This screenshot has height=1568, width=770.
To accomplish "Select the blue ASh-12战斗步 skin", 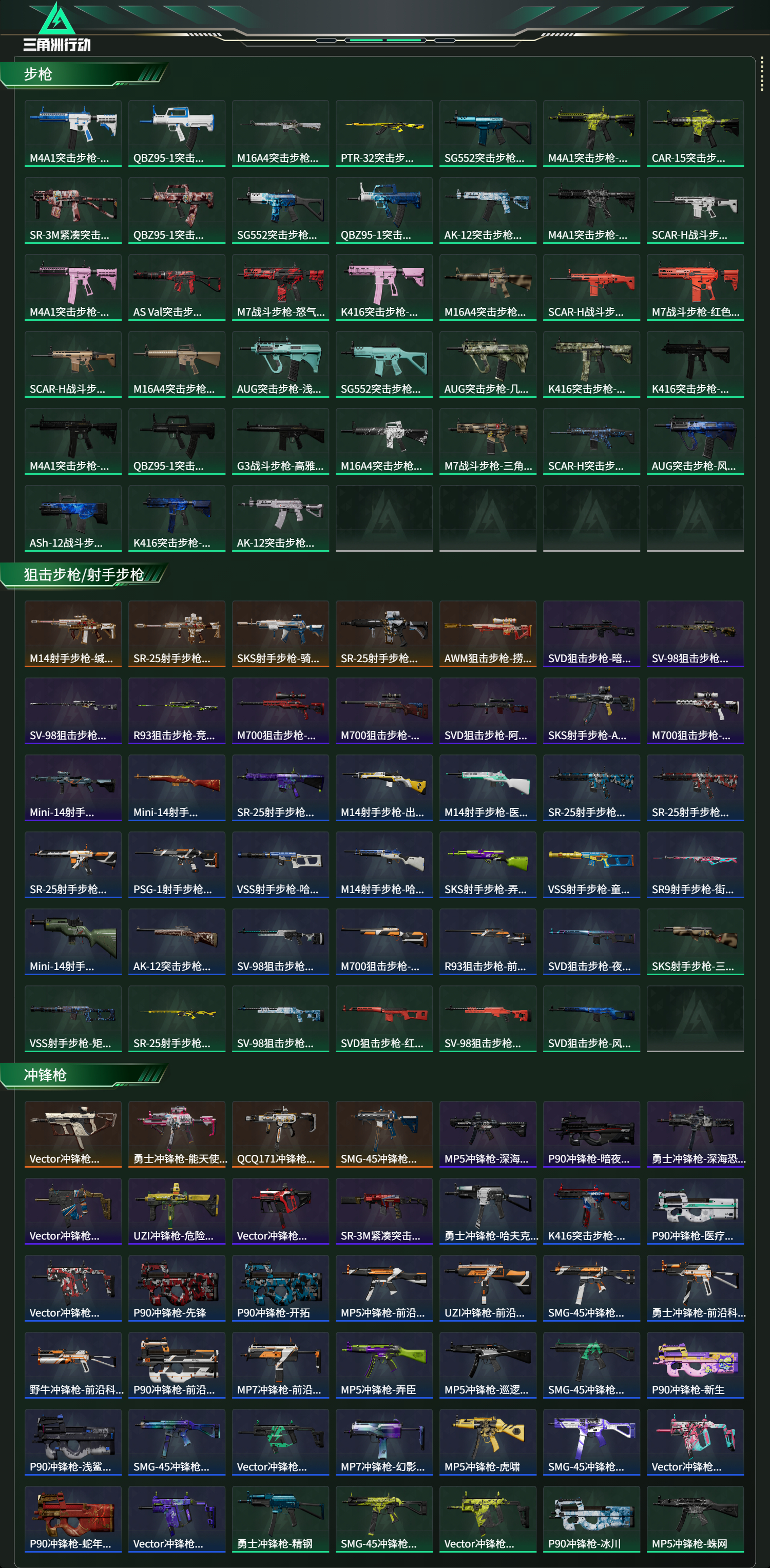I will [x=73, y=518].
